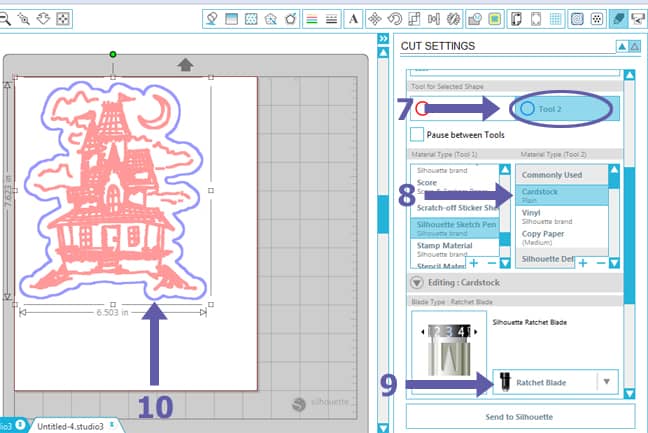Select the selection zoom tool
Screen dimensions: 648x433
point(24,19)
